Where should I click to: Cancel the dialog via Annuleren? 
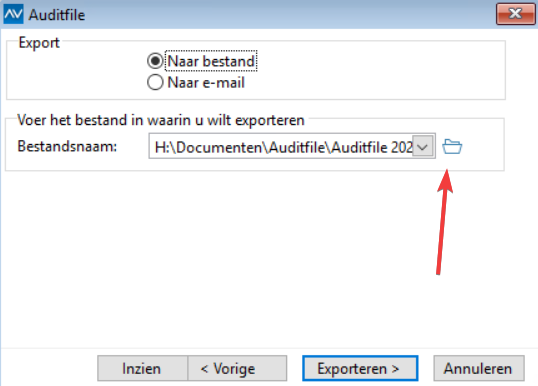tap(479, 369)
